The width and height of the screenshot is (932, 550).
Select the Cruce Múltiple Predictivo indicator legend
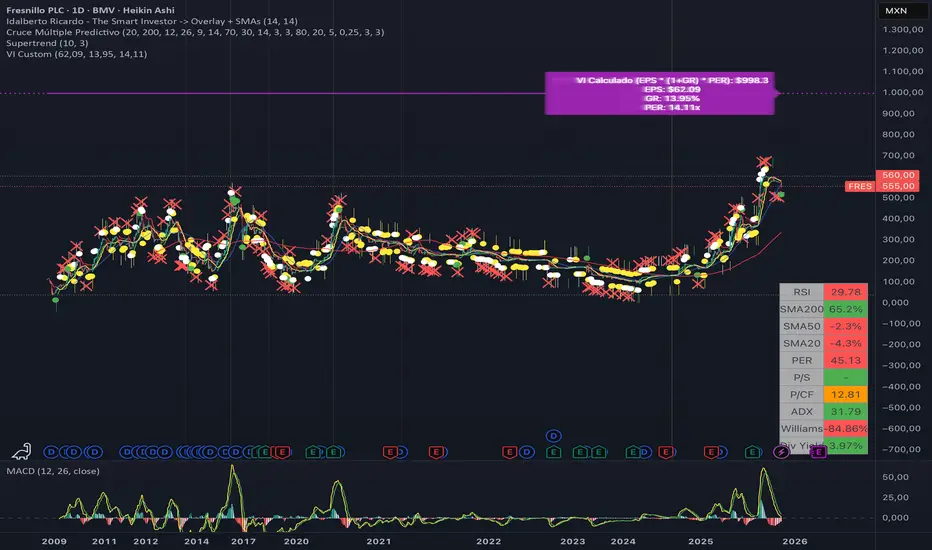coord(195,32)
